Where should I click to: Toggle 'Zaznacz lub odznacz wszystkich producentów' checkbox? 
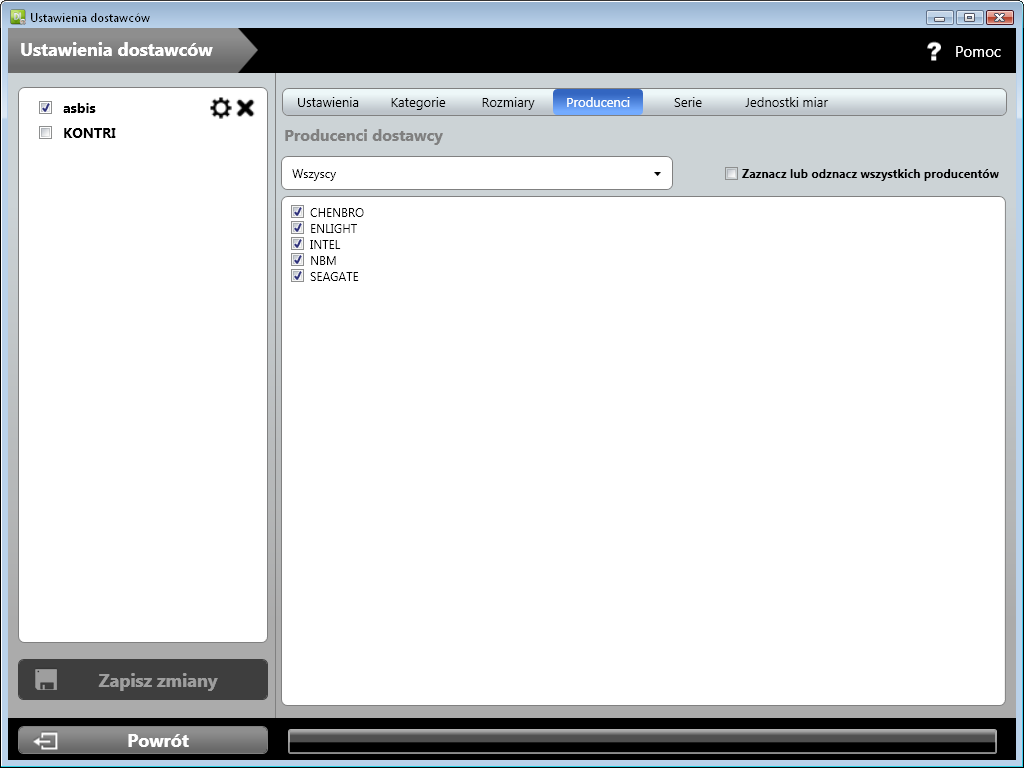(731, 174)
